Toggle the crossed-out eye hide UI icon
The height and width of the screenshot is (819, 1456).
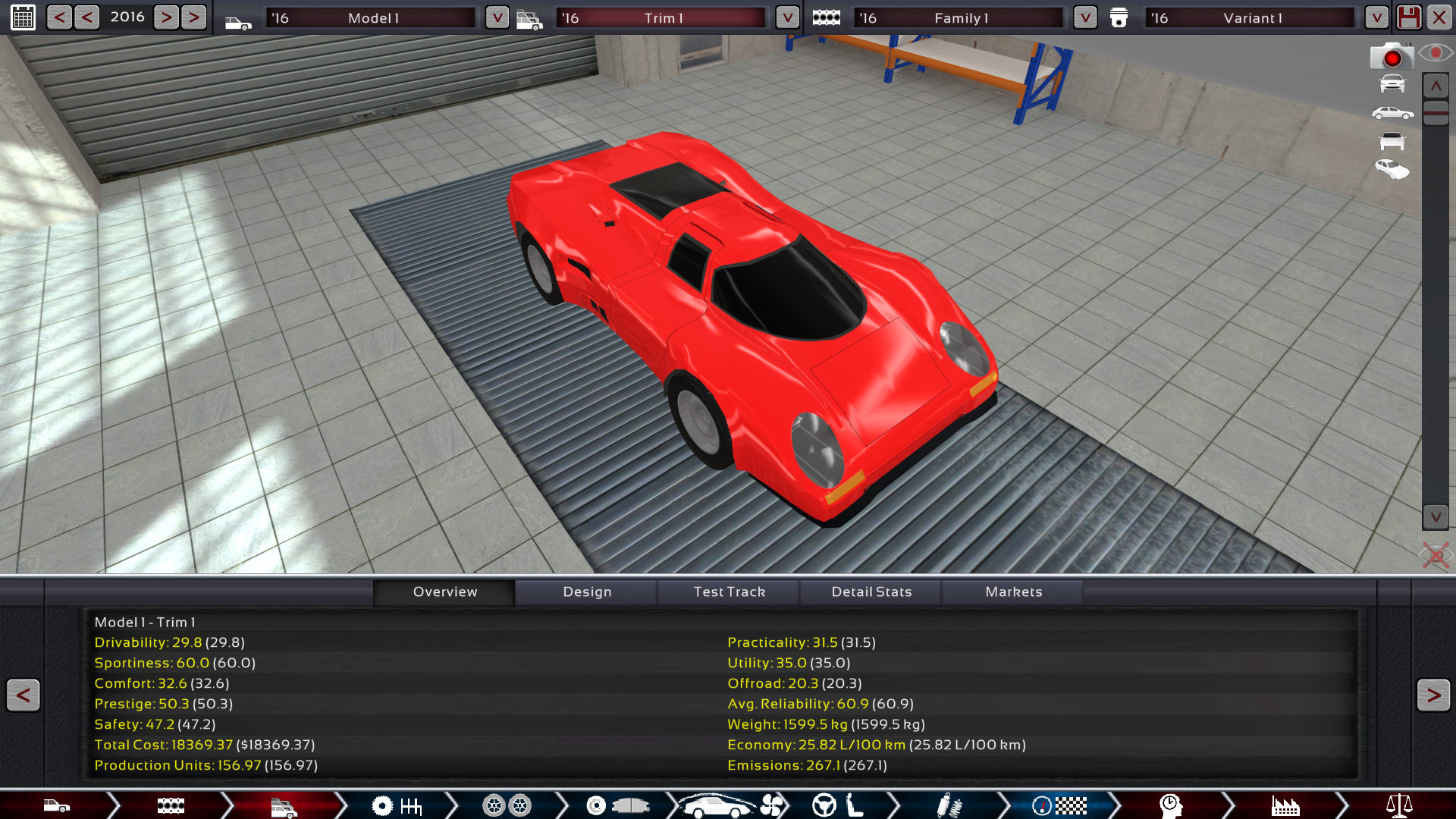coord(1435,555)
